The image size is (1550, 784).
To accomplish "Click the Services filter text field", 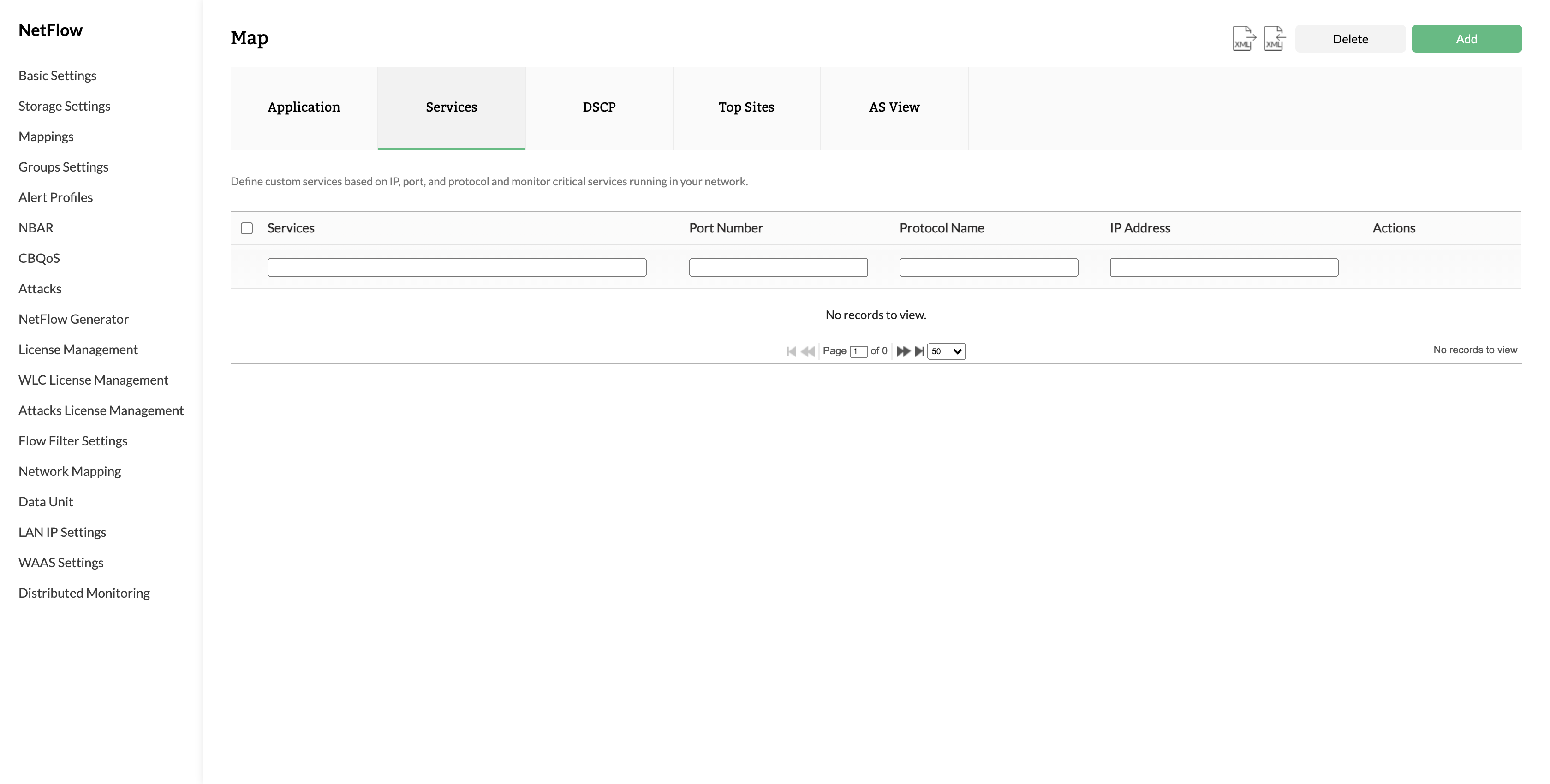I will click(x=457, y=268).
